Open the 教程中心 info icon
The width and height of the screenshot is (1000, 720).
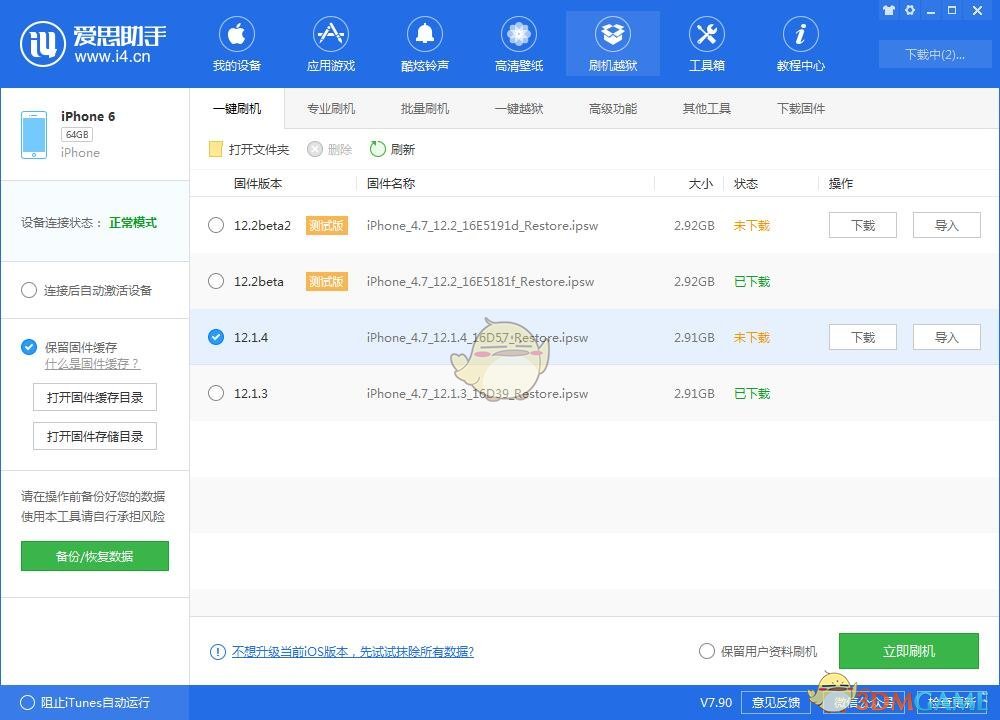[800, 36]
